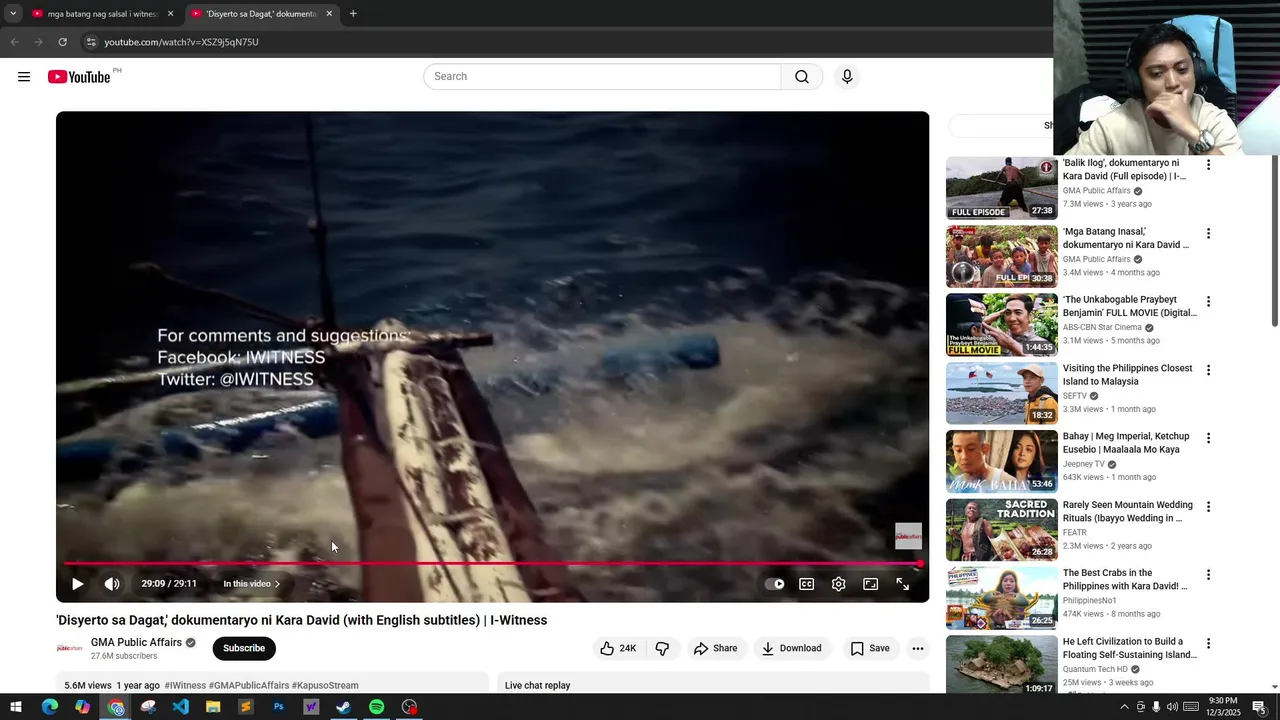Open Microsoft Edge from the taskbar
The image size is (1280, 720).
pos(50,707)
